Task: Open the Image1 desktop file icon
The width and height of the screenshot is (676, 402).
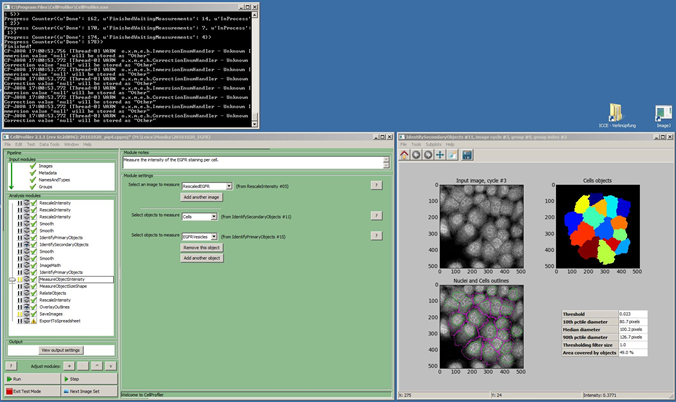Action: coord(663,113)
